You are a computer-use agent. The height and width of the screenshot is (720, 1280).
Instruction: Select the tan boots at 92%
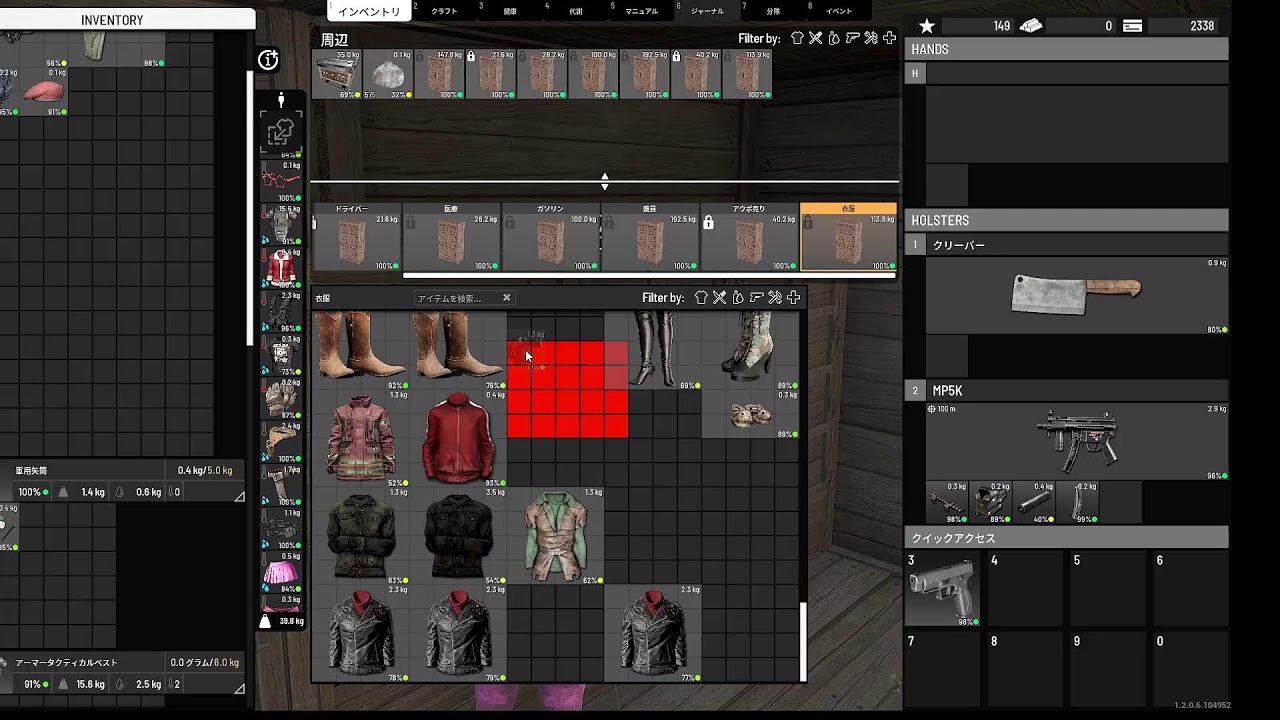click(361, 350)
